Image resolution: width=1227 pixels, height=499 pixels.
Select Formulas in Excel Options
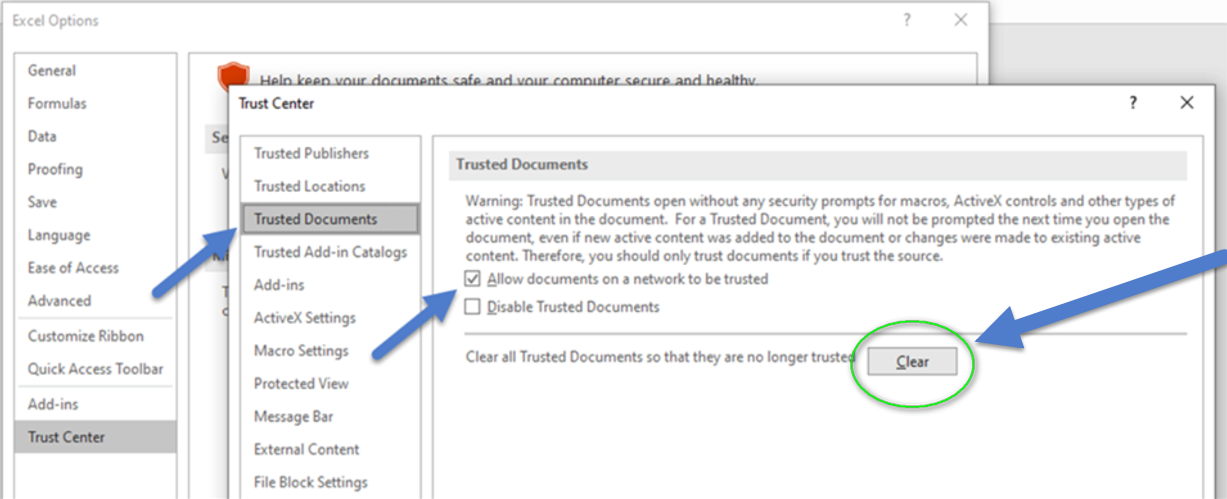pos(57,104)
